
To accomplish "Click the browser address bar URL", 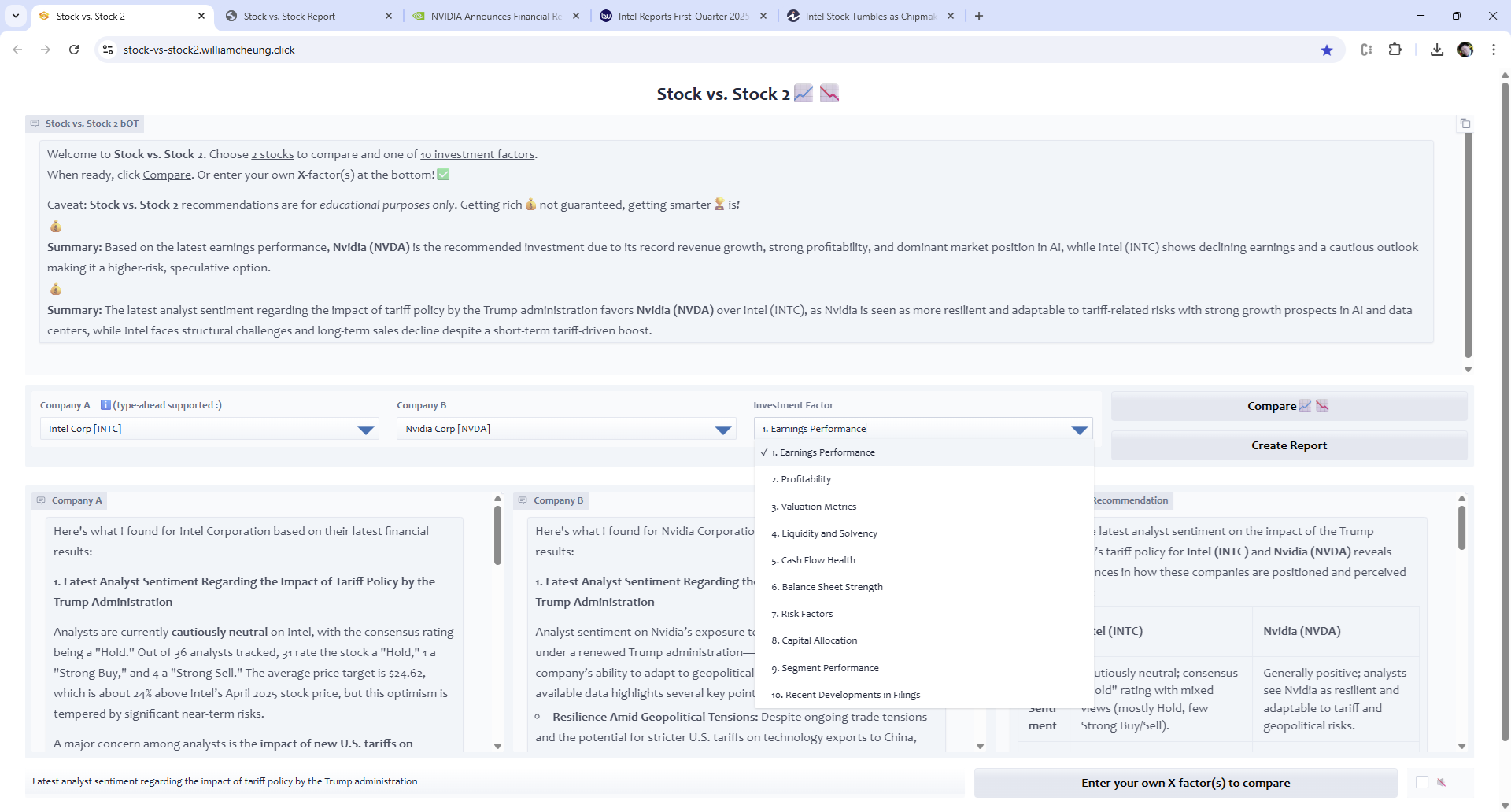I will (209, 50).
